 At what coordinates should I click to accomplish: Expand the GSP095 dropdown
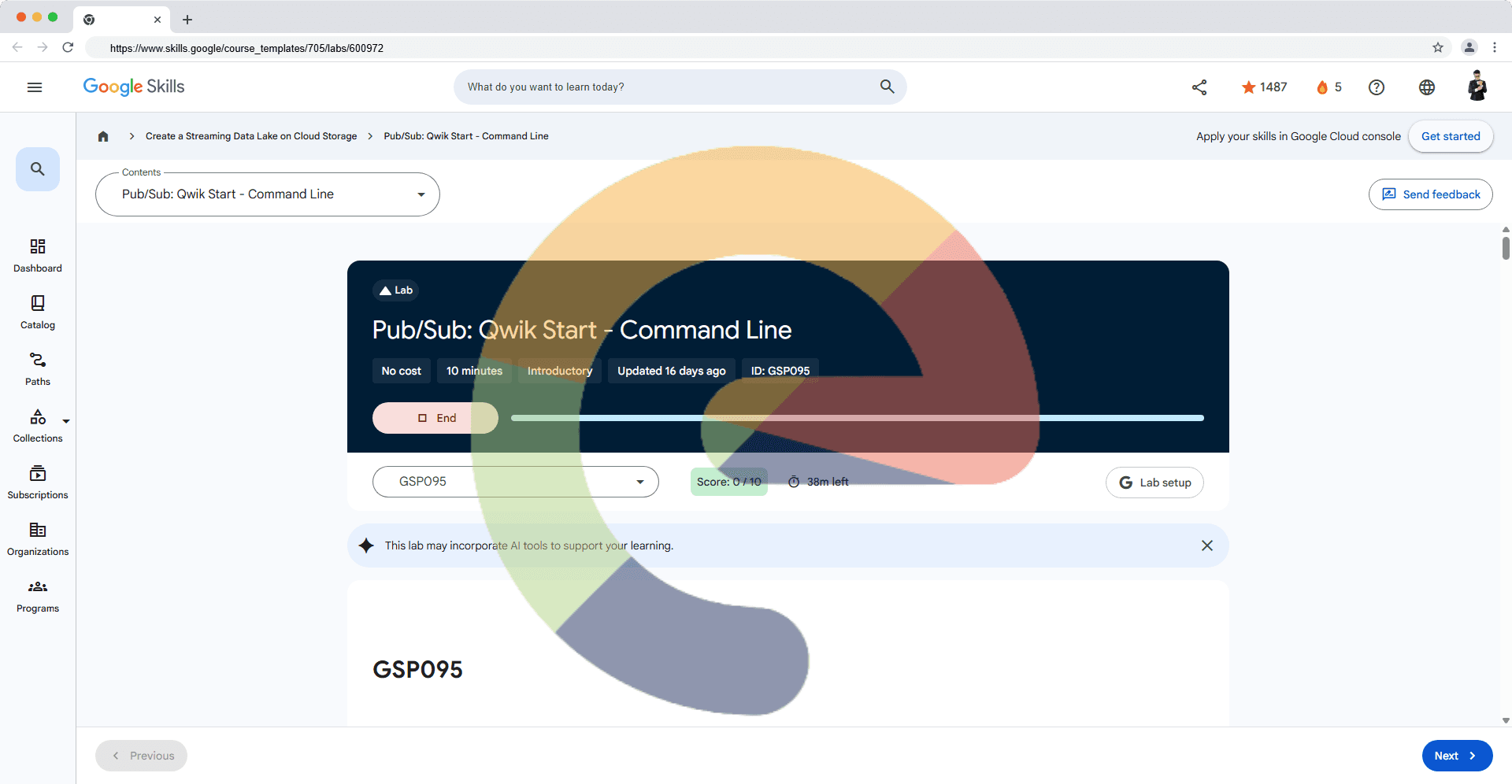pos(516,482)
